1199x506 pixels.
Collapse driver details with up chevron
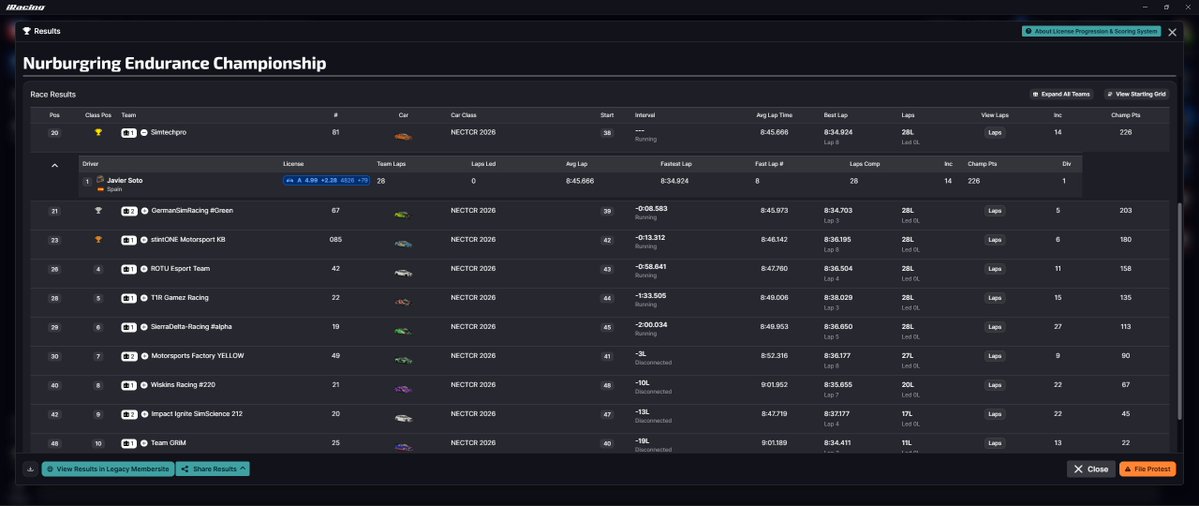tap(54, 165)
